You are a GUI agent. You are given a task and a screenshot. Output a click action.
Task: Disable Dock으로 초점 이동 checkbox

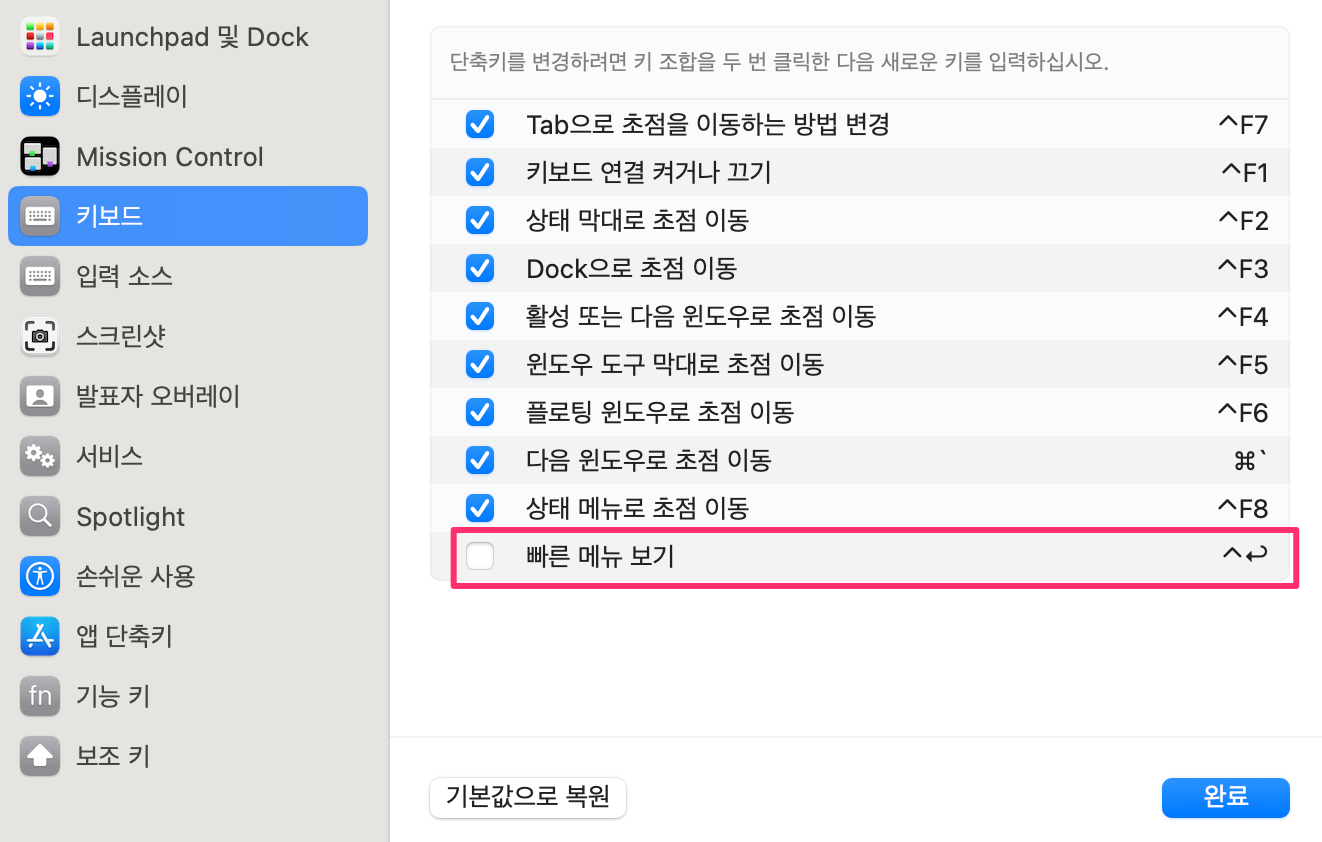(480, 268)
